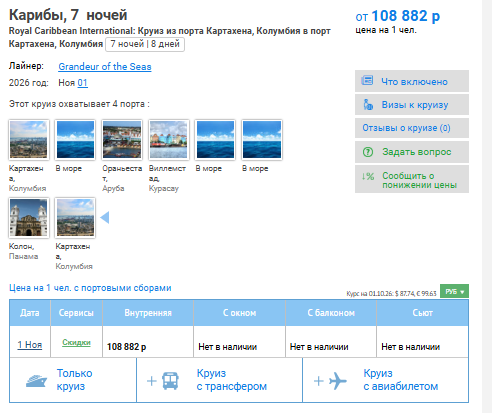This screenshot has width=492, height=413.
Task: Select the Только круиз tab
Action: tap(73, 380)
